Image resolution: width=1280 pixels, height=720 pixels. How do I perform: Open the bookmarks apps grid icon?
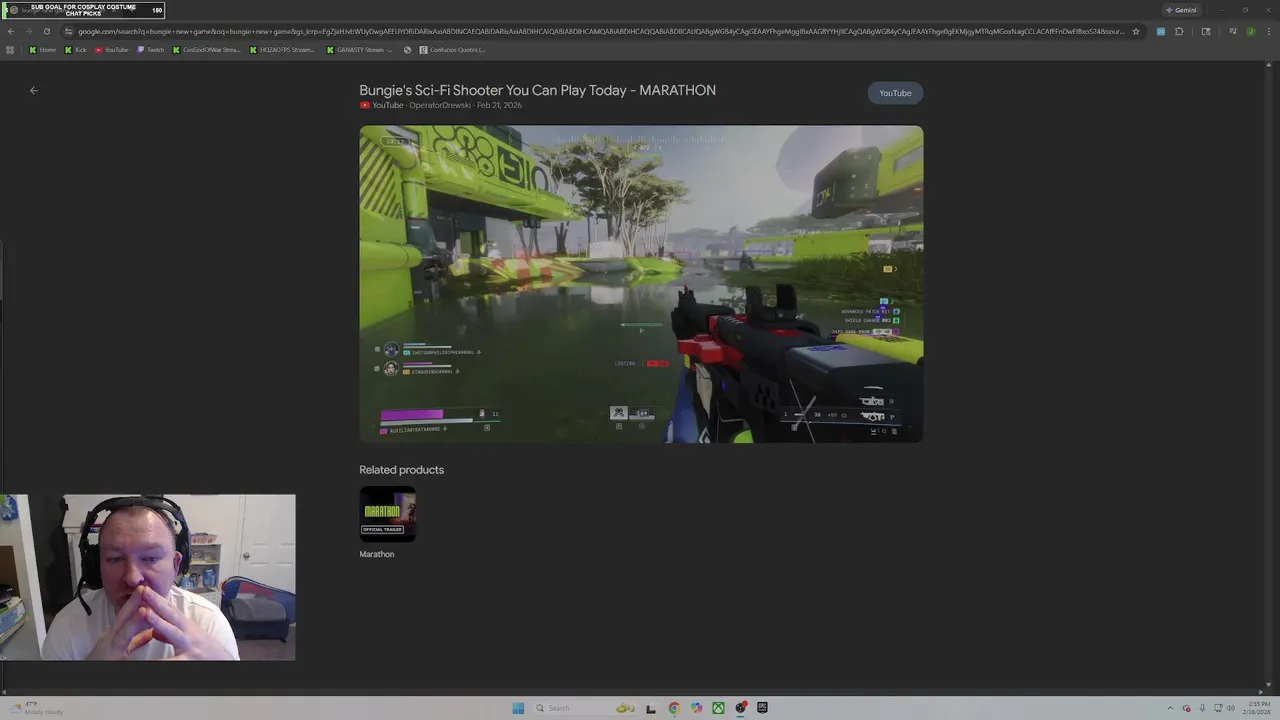point(10,49)
